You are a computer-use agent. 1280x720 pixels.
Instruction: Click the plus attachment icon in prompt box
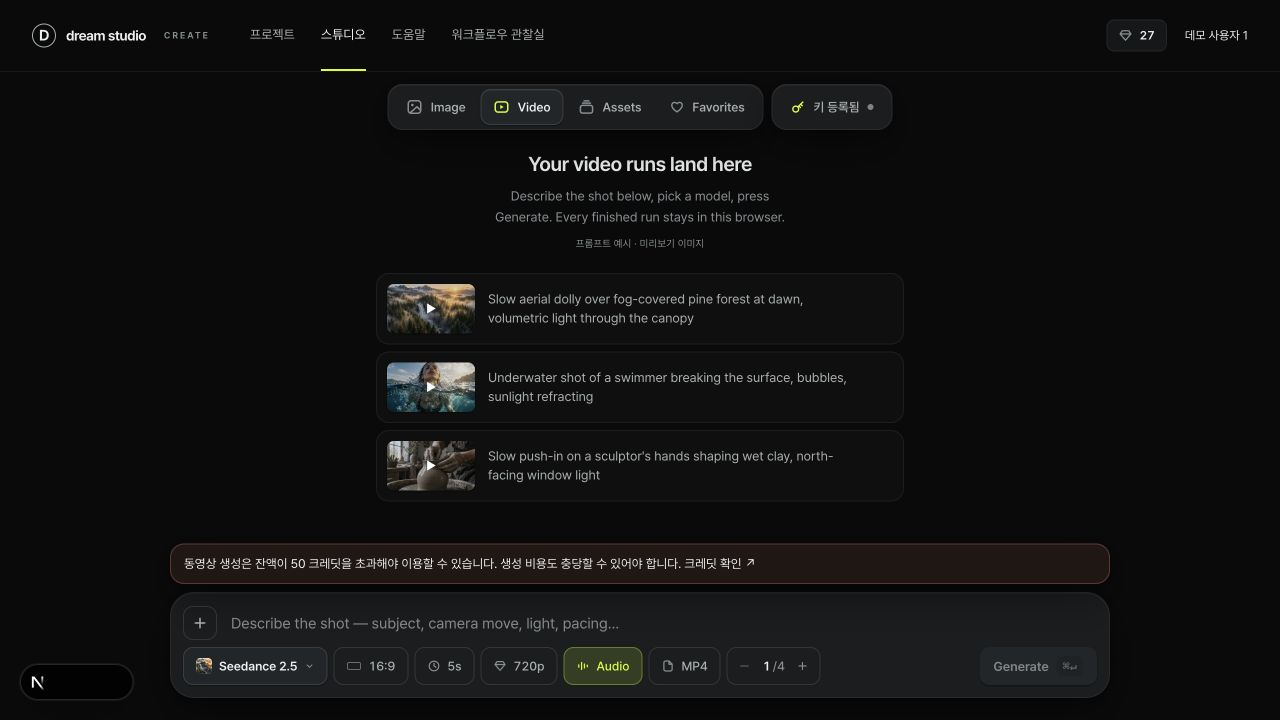200,623
